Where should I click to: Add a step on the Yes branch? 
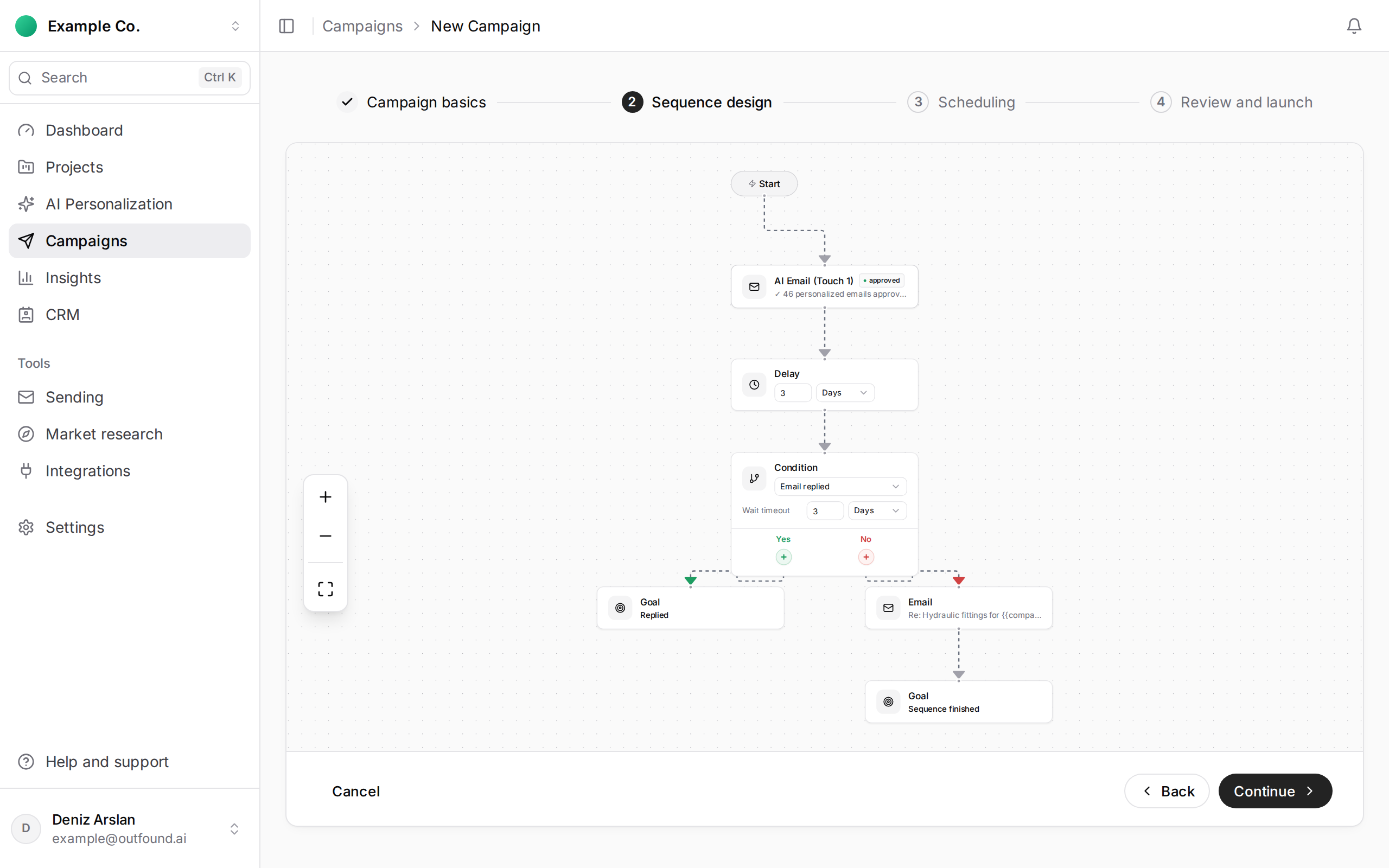click(x=783, y=557)
